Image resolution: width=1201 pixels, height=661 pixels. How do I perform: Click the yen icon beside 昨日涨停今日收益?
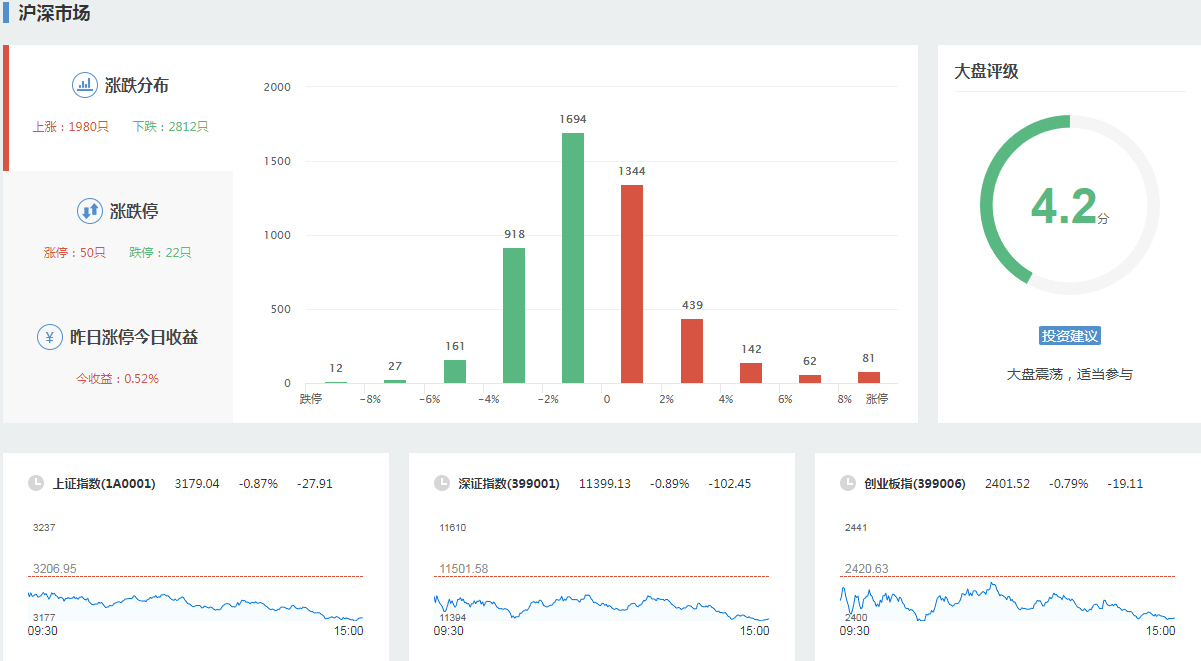[x=50, y=337]
